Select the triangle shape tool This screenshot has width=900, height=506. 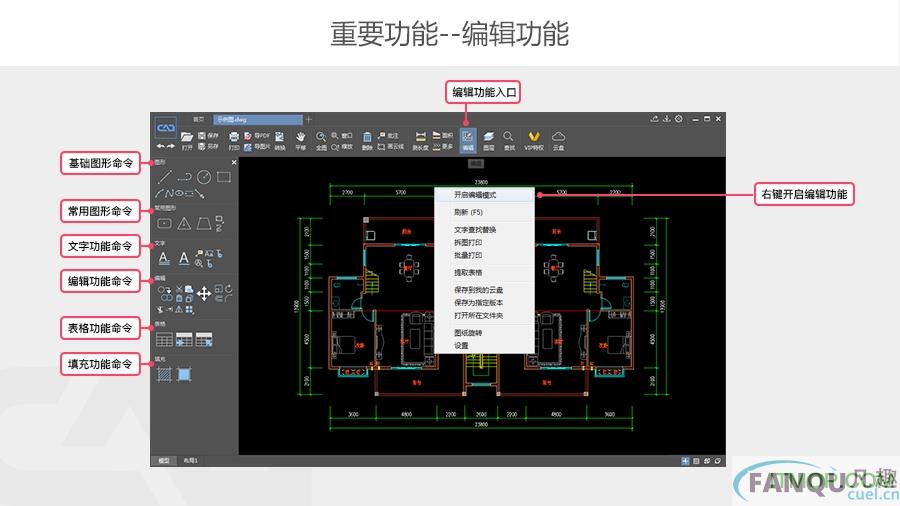184,223
